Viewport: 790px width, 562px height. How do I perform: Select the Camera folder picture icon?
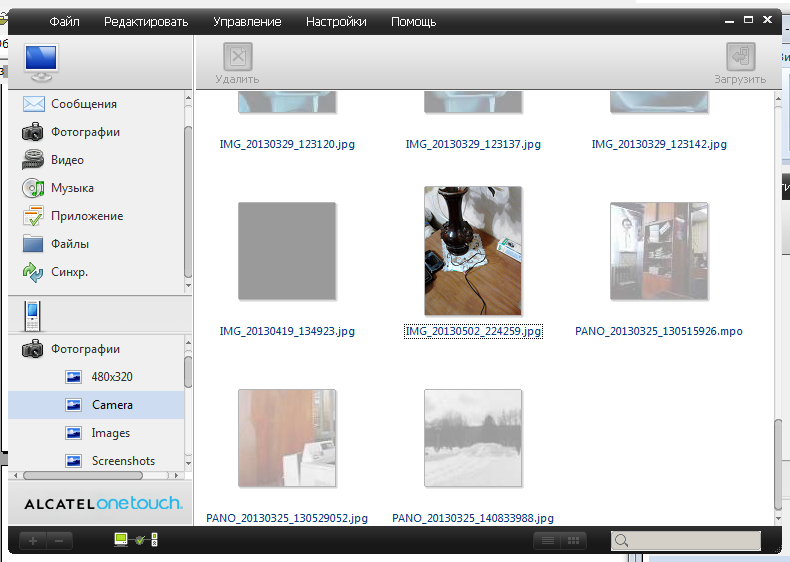click(x=74, y=405)
